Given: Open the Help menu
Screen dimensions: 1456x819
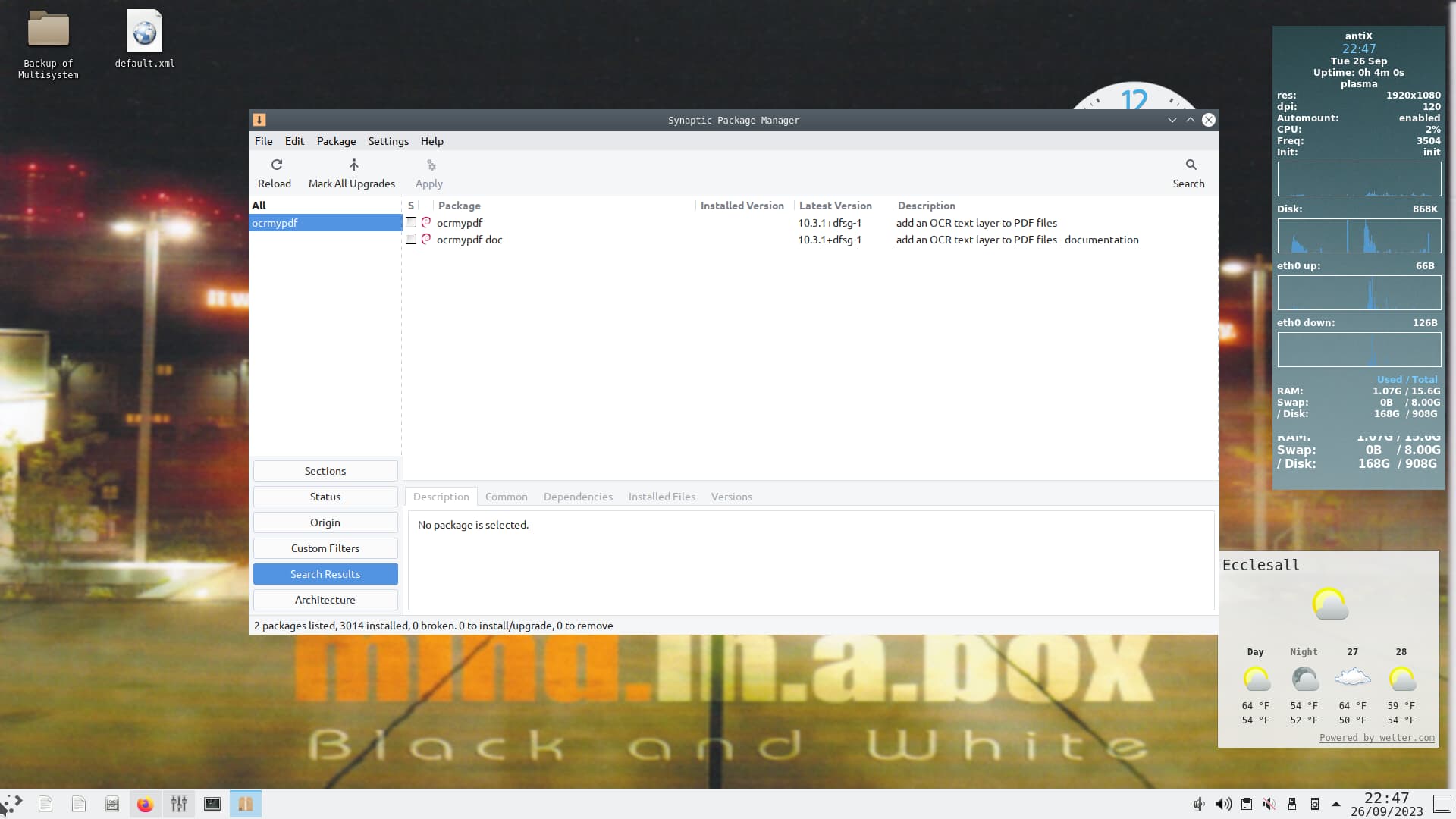Looking at the screenshot, I should coord(432,141).
